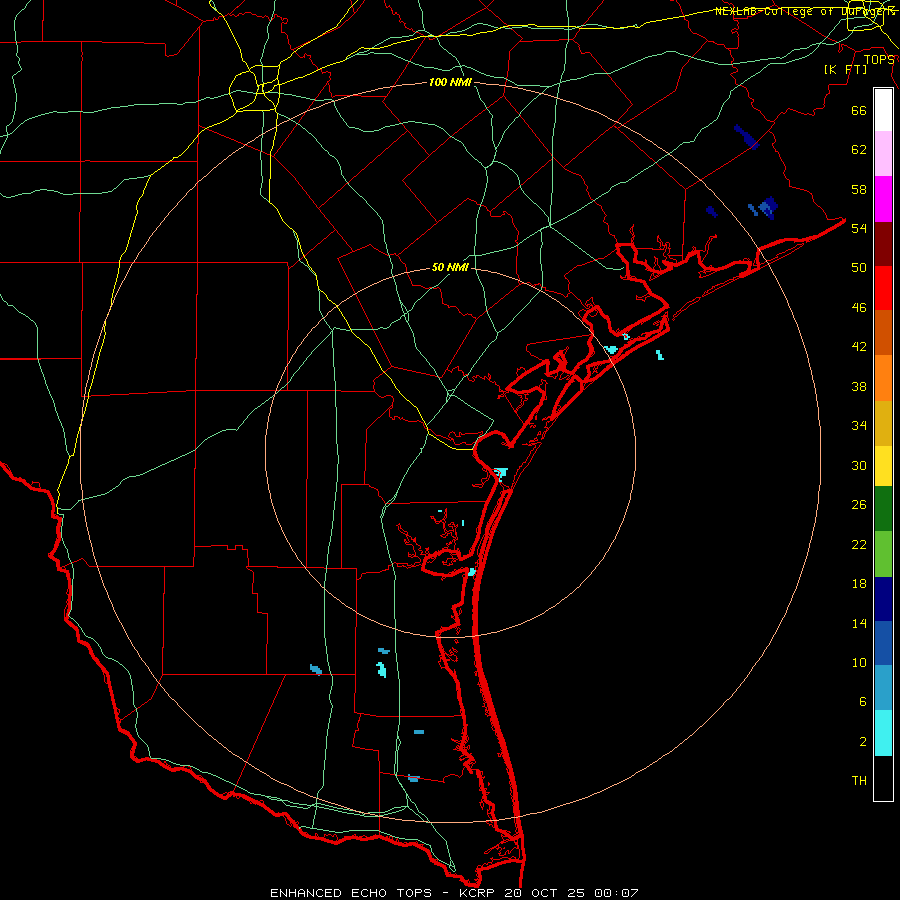Click the legend value '62'
900x900 pixels.
pos(859,150)
